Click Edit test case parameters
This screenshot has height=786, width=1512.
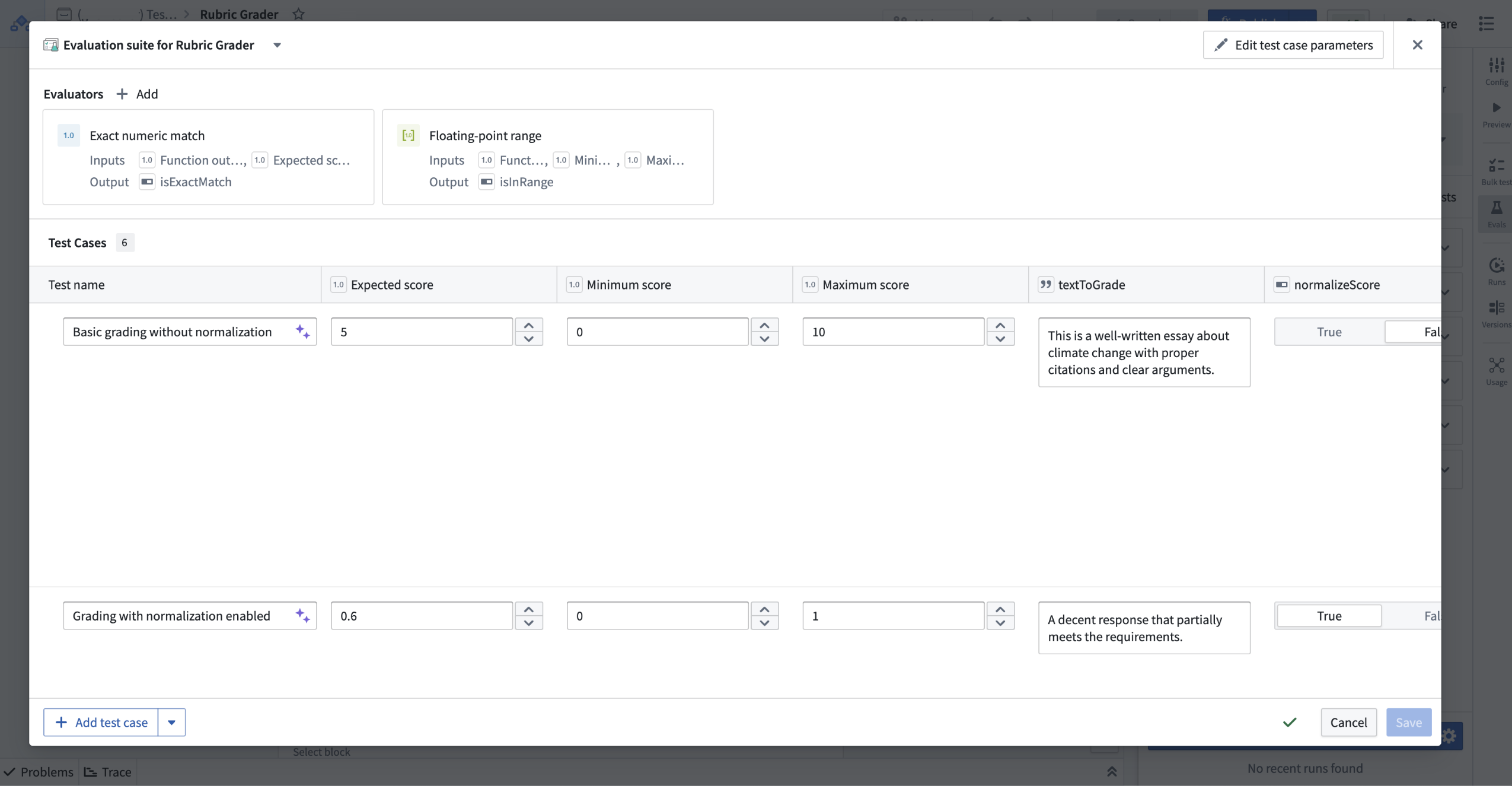click(x=1293, y=44)
